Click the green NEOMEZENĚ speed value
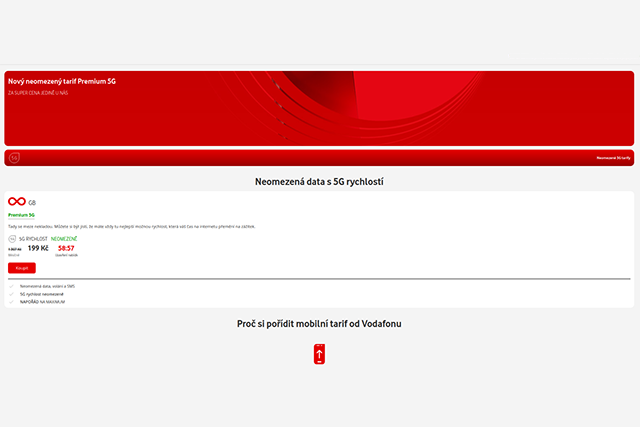Screen dimensions: 640x427 click(64, 239)
